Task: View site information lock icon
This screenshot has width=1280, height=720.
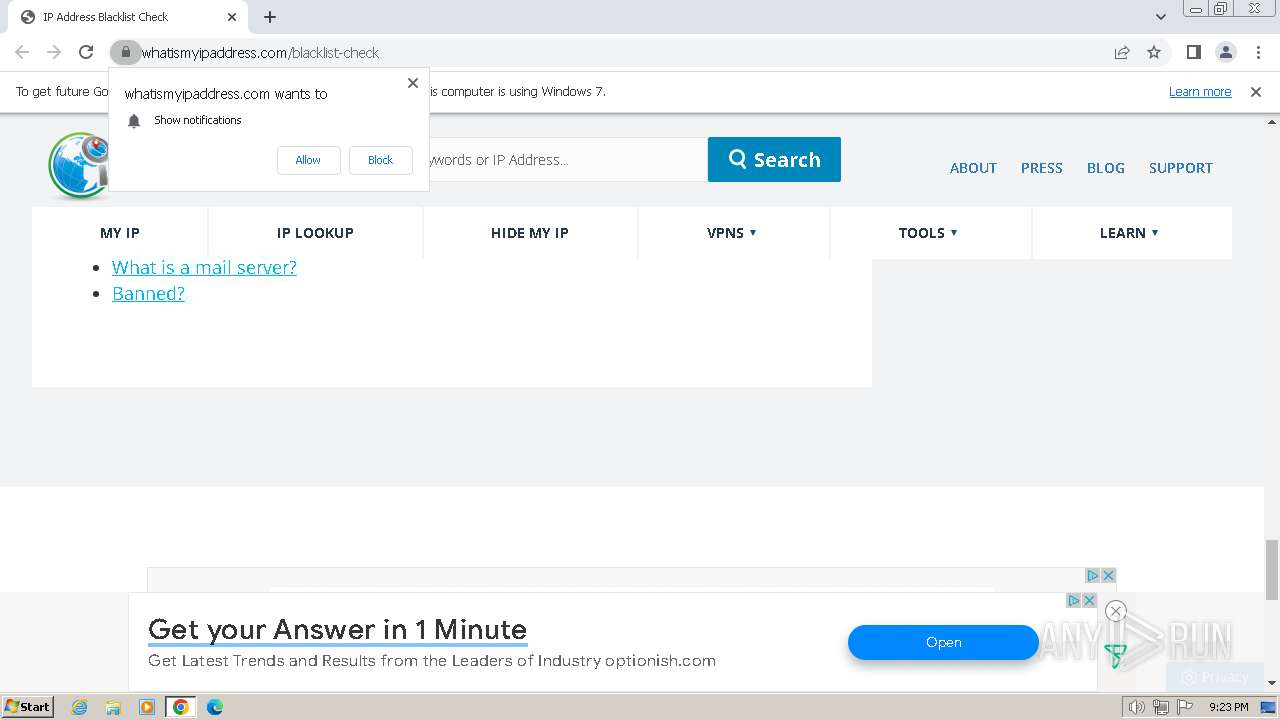Action: point(125,52)
